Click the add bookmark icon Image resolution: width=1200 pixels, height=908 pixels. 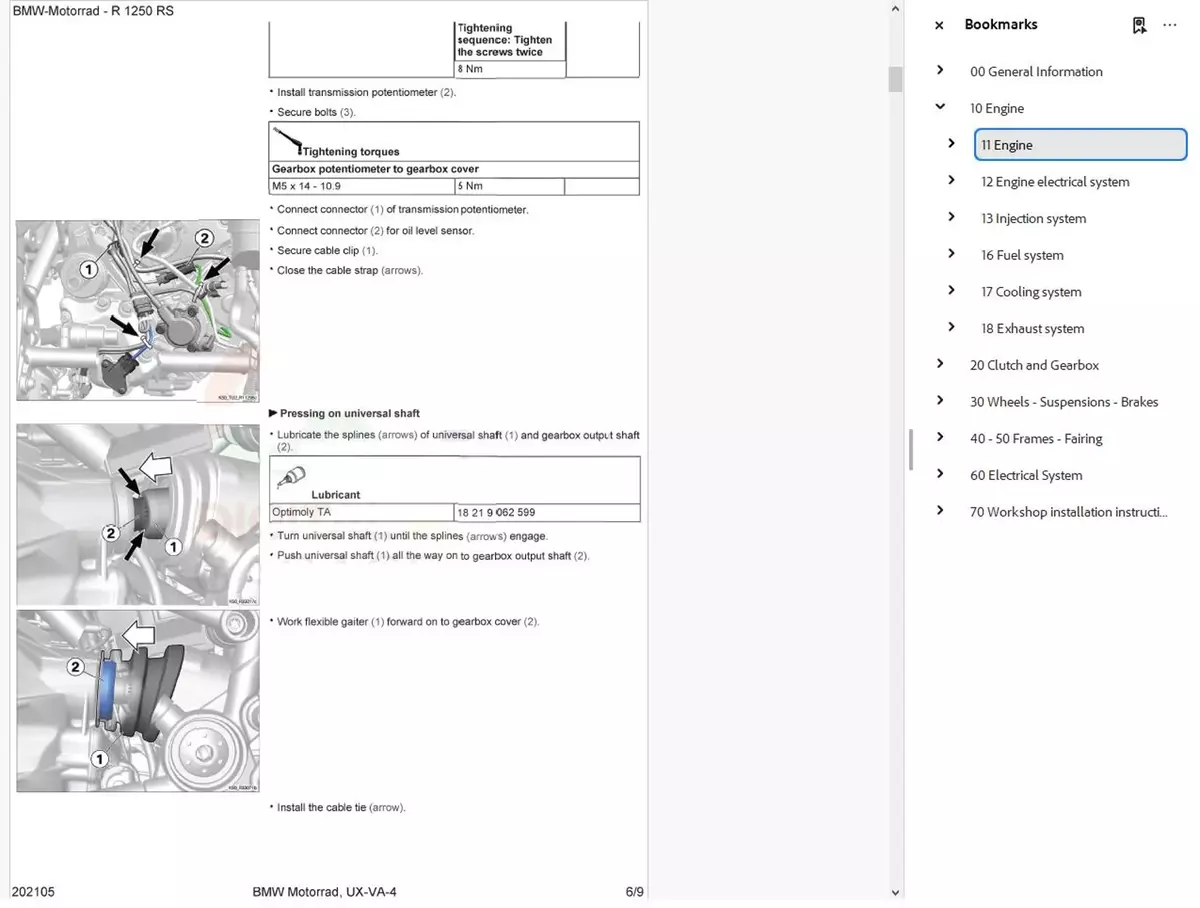click(x=1139, y=26)
